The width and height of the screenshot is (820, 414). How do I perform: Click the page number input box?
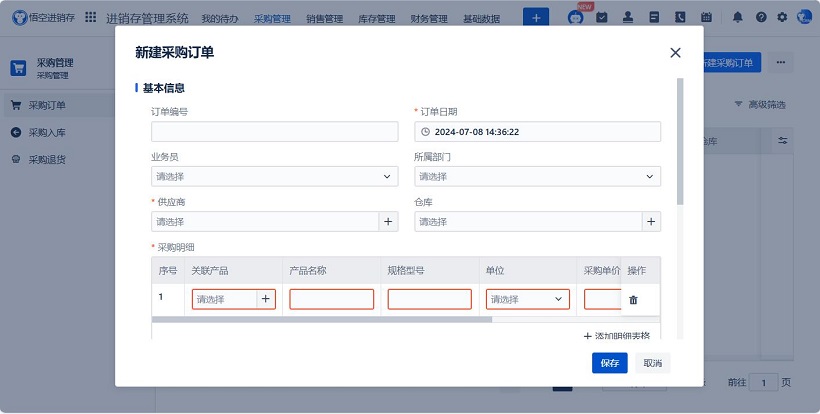[763, 383]
